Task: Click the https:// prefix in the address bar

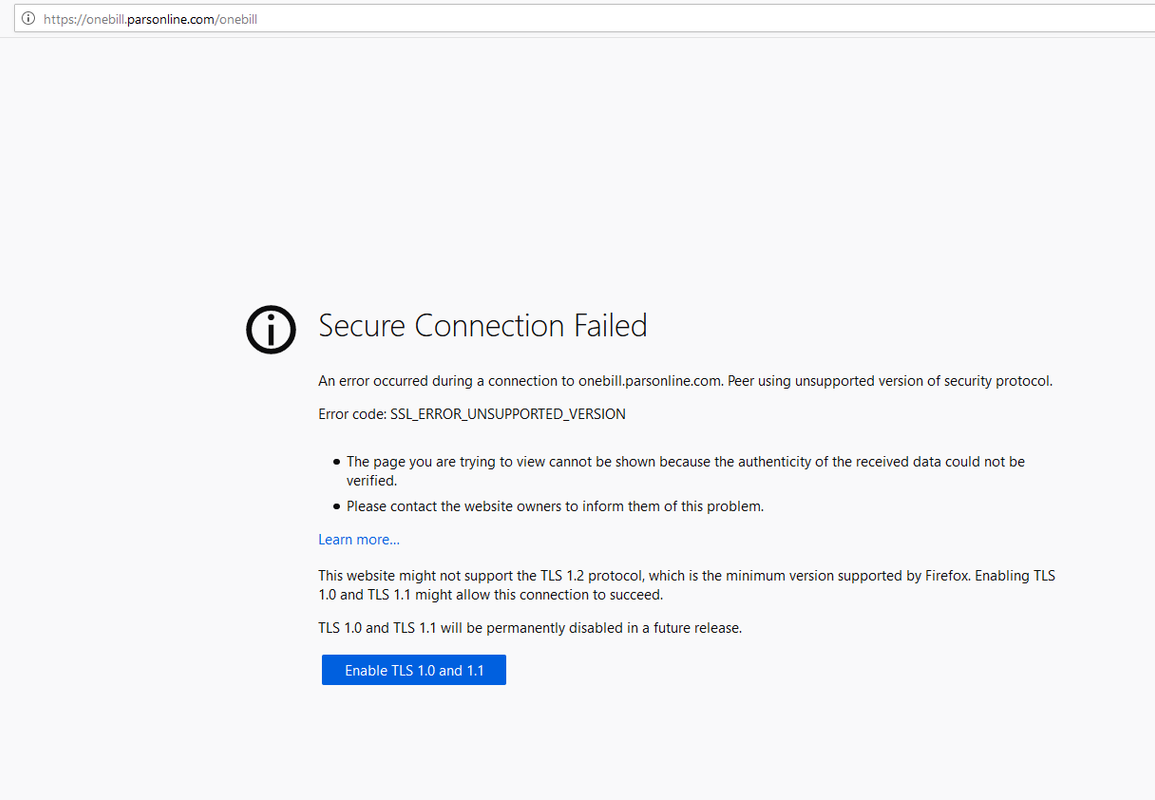Action: pos(64,19)
